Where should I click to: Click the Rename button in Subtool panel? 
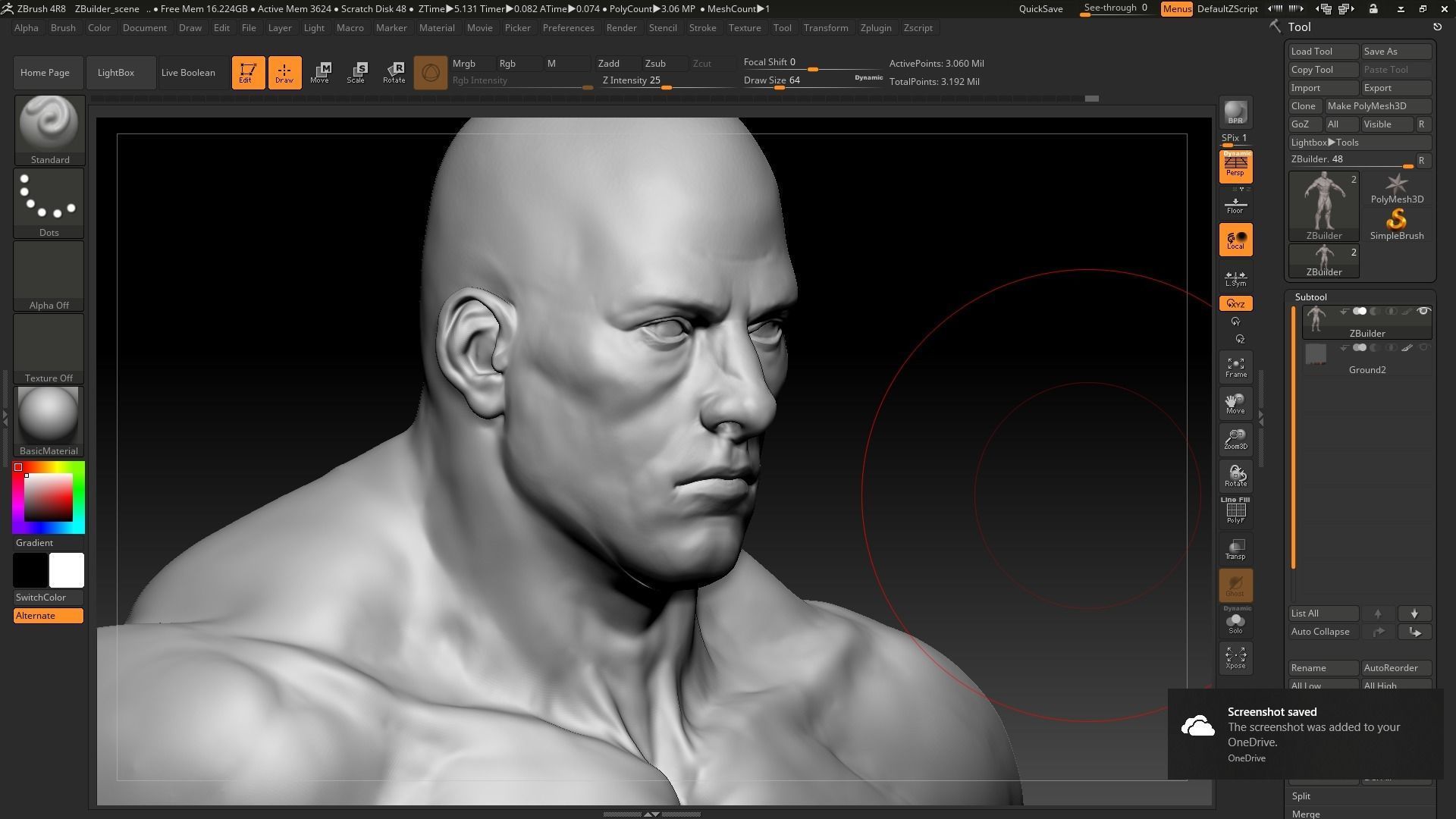(x=1308, y=668)
